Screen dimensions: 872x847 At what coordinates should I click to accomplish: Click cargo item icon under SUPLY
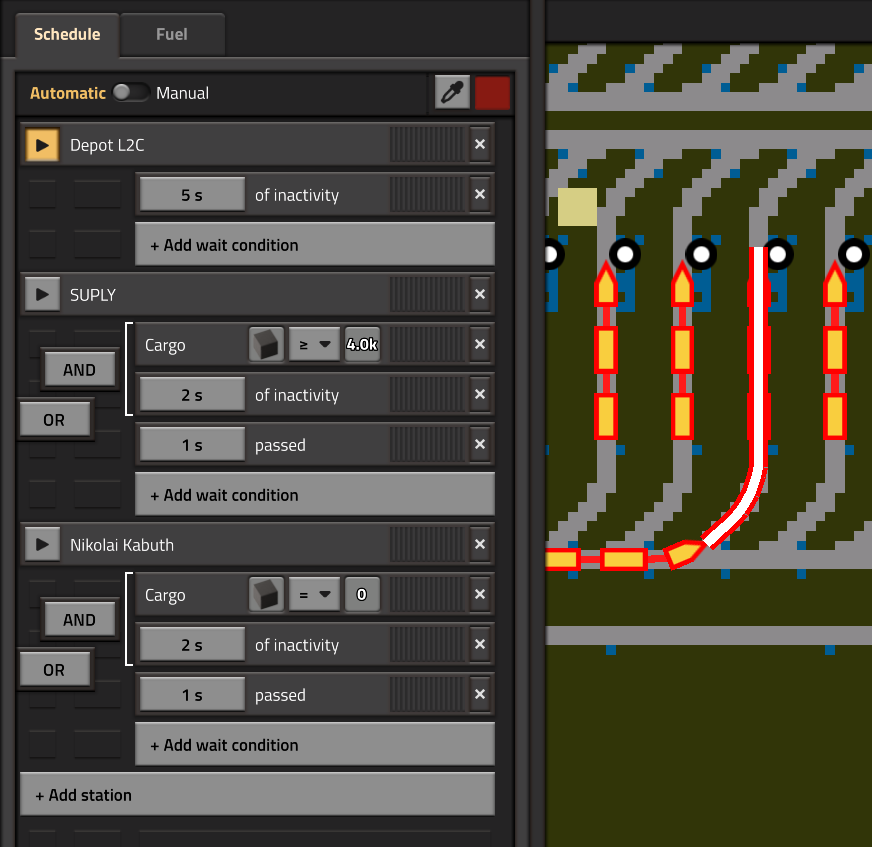coord(265,345)
